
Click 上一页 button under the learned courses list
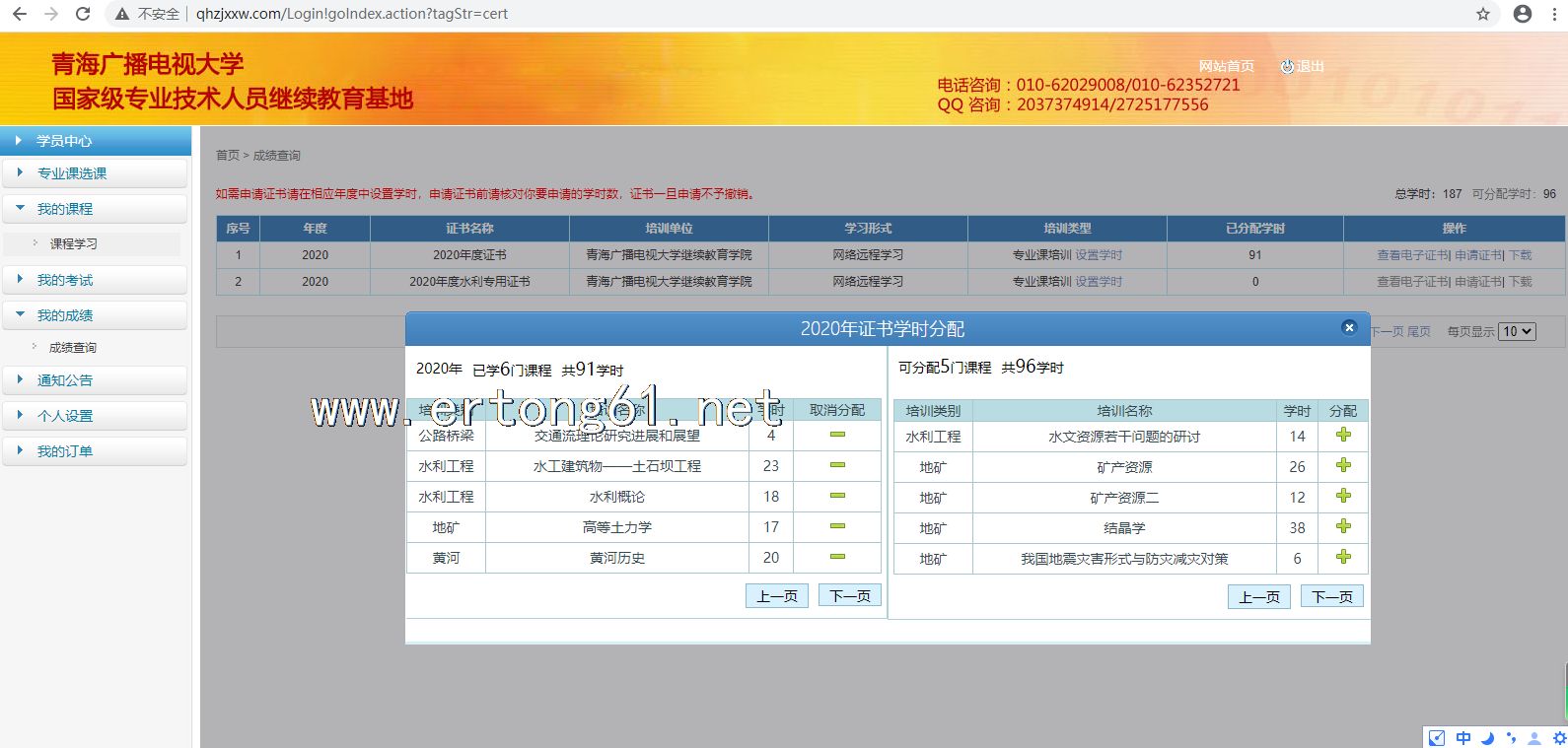[776, 596]
